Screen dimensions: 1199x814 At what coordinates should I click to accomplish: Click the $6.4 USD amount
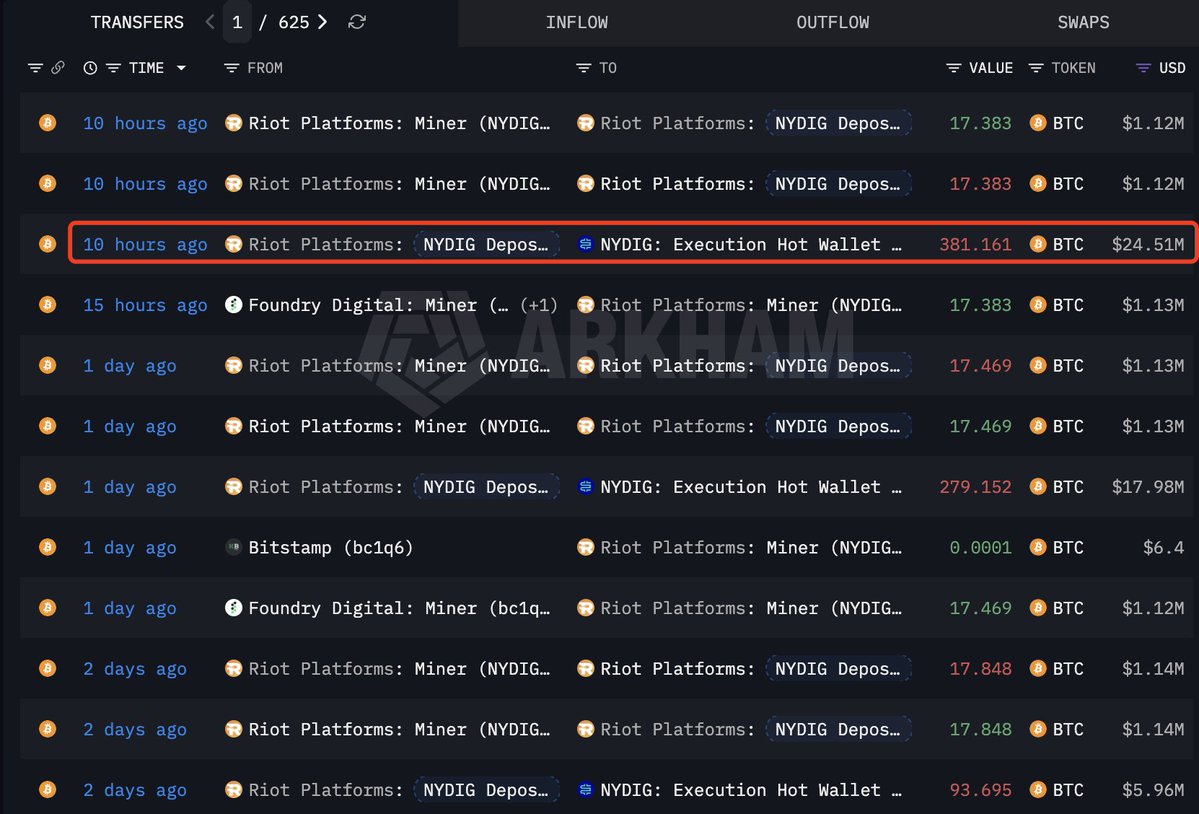point(1163,547)
